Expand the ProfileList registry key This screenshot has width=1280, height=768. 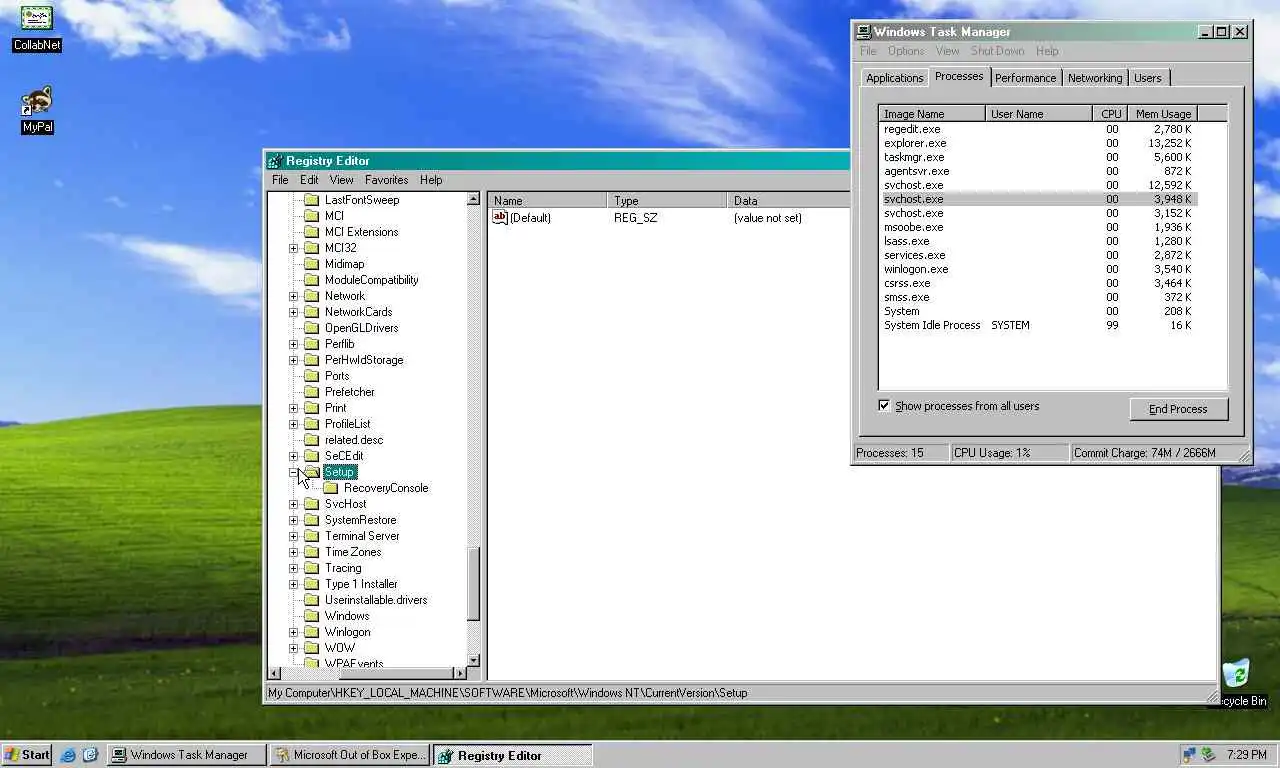coord(293,424)
